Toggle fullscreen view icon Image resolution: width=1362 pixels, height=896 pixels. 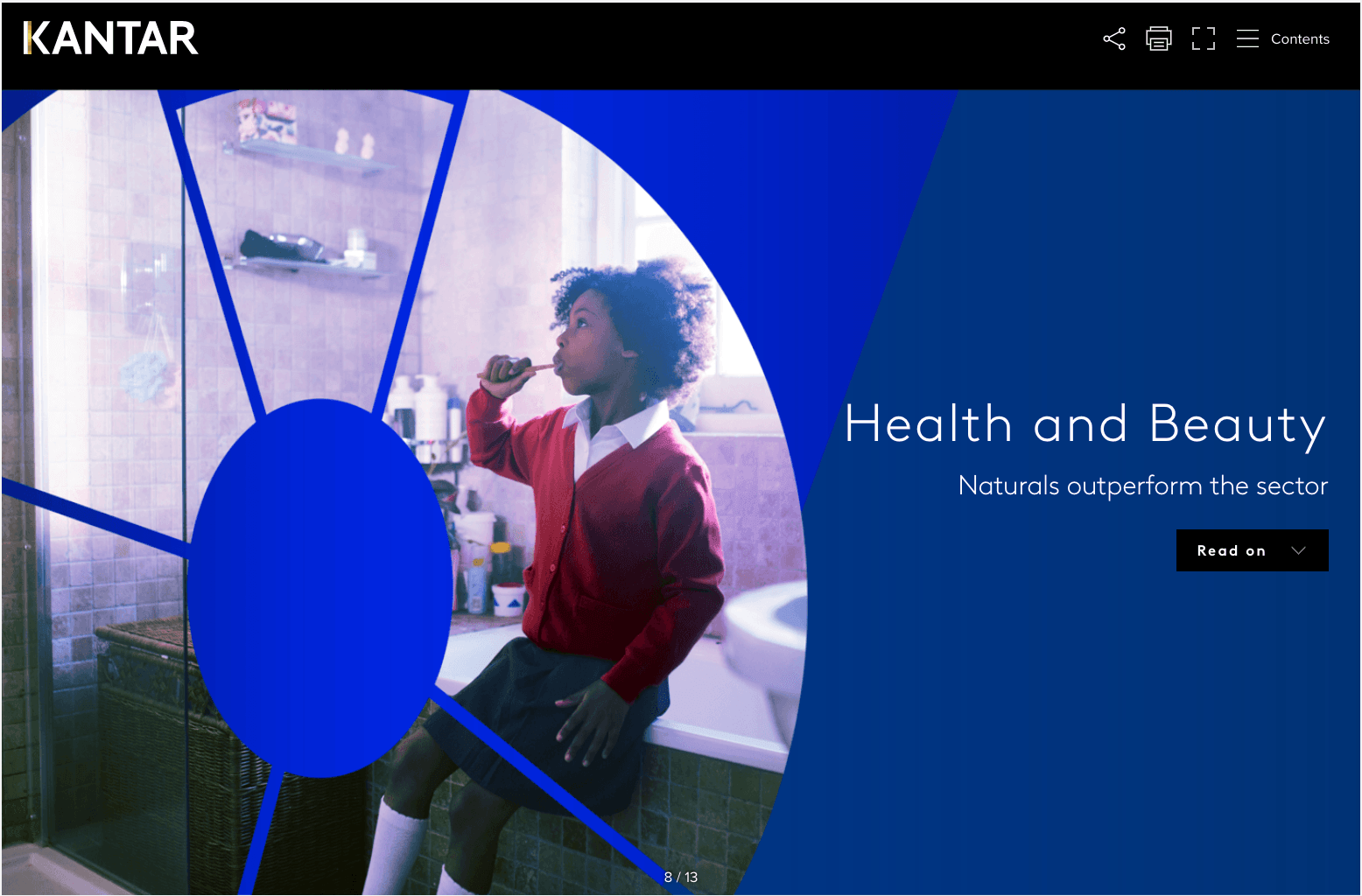tap(1204, 38)
